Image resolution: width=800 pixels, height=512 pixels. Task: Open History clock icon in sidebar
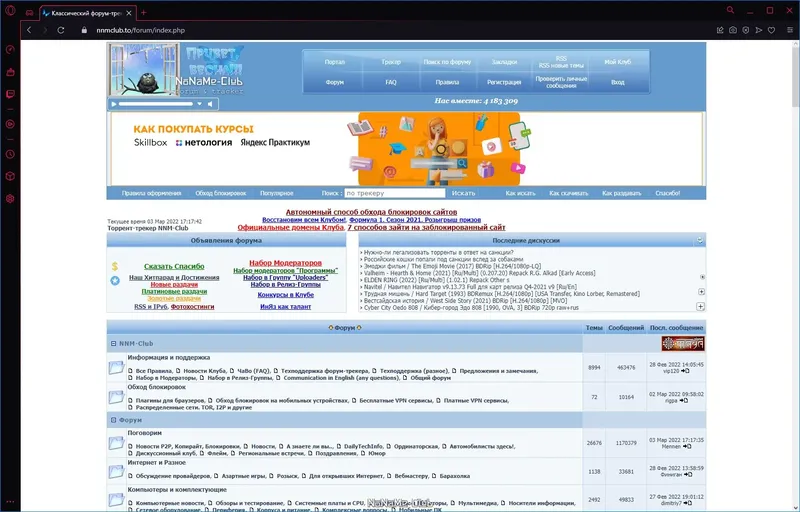10,154
